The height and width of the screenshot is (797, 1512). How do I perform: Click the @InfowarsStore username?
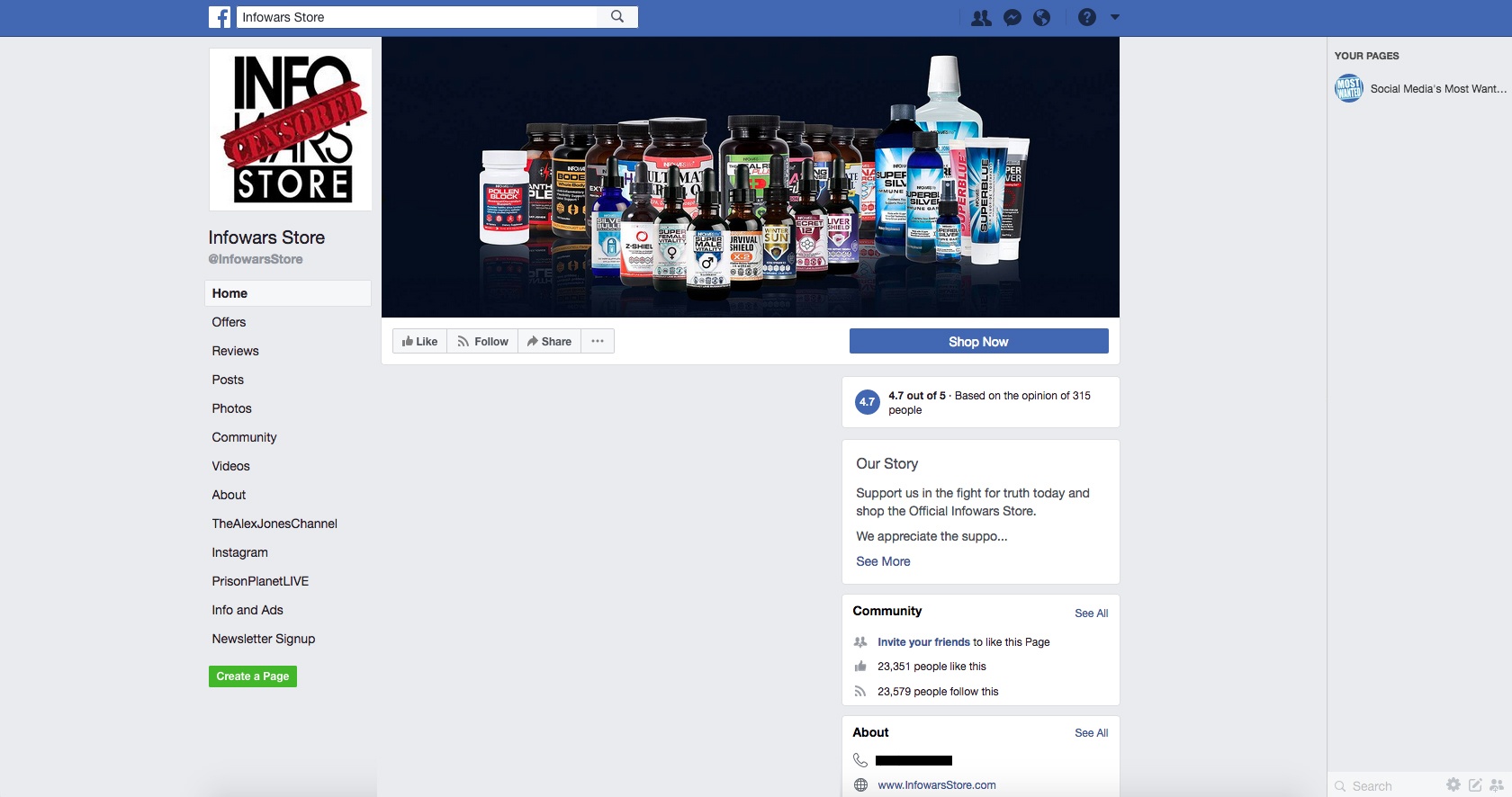pos(256,259)
